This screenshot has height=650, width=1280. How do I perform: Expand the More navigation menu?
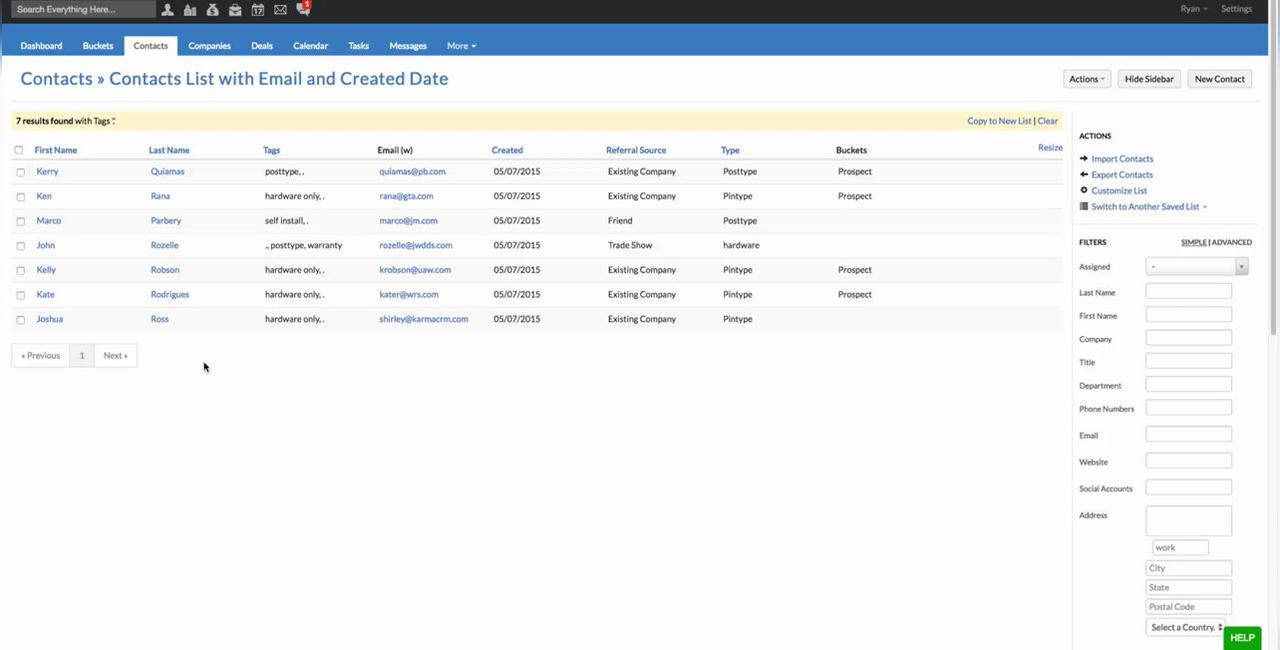point(461,46)
